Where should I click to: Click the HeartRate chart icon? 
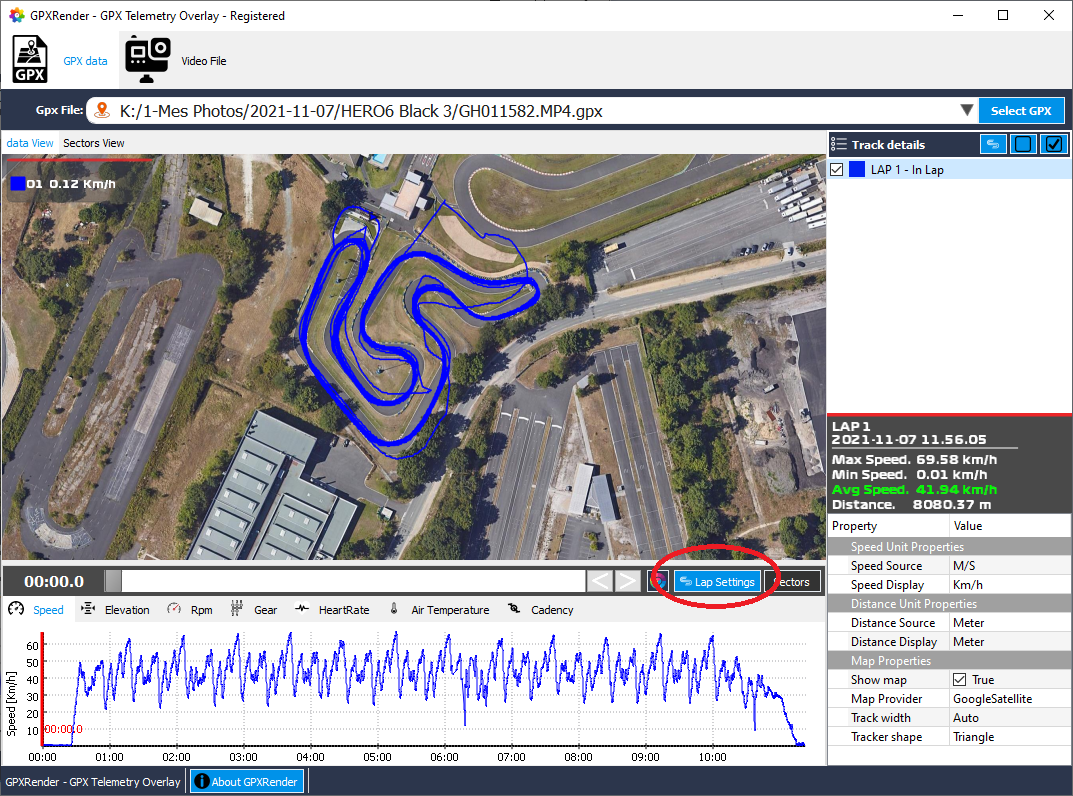click(x=303, y=609)
